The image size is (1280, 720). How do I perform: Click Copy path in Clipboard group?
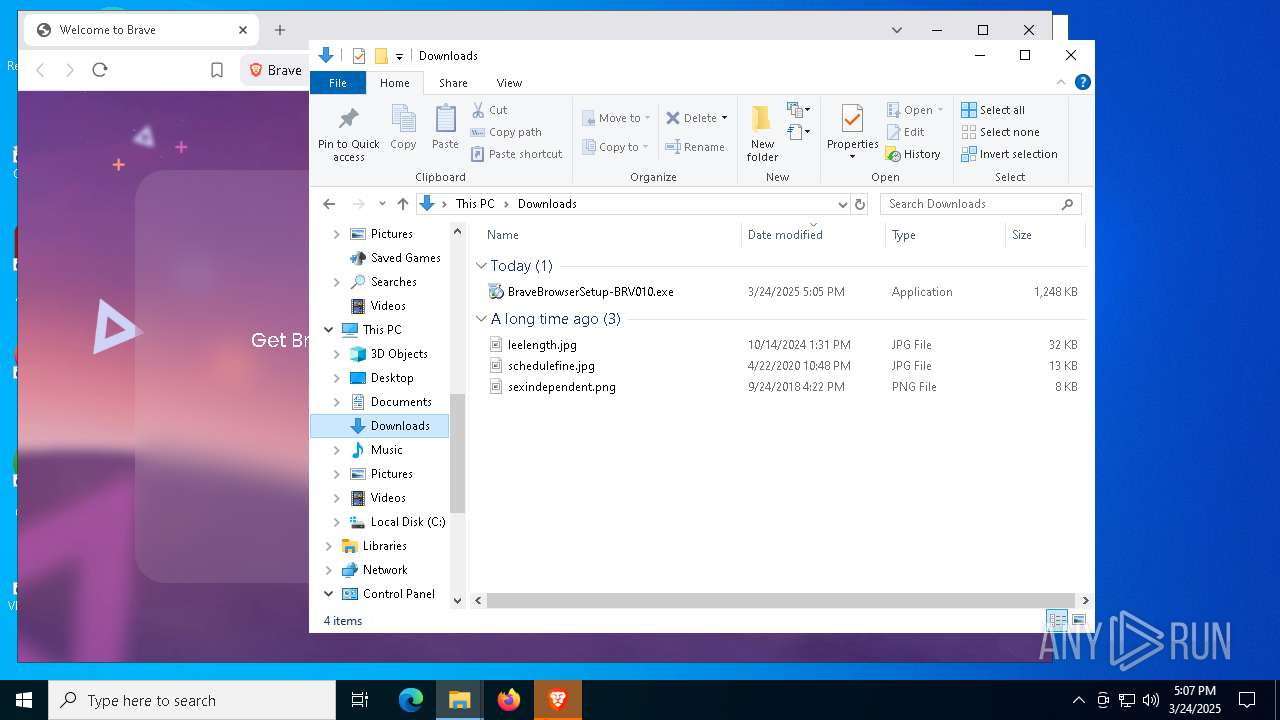(506, 132)
